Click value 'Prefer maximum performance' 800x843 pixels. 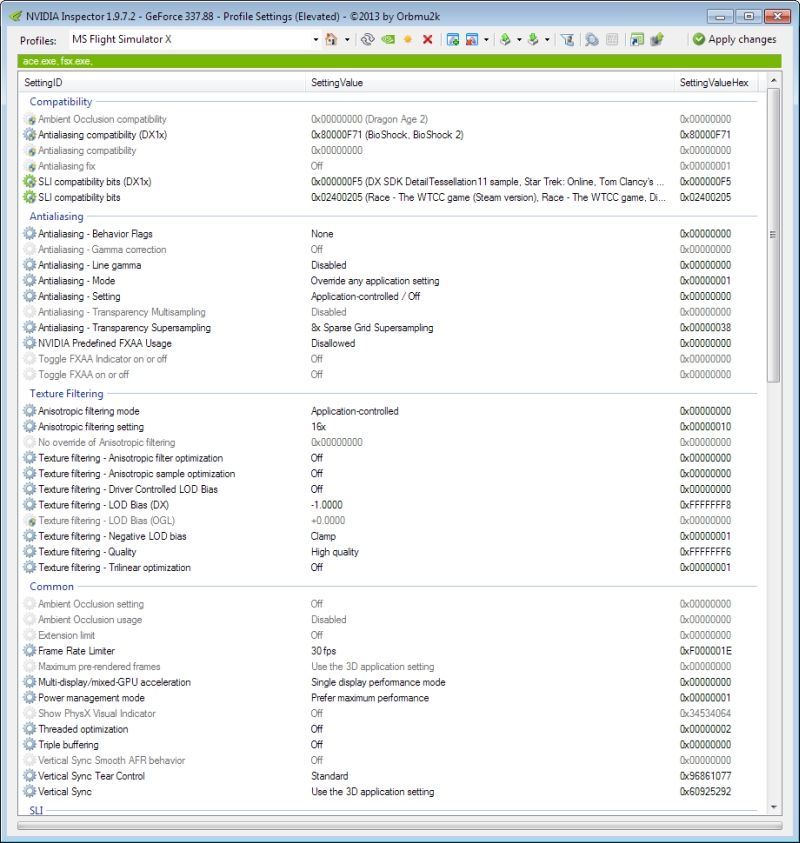(370, 698)
